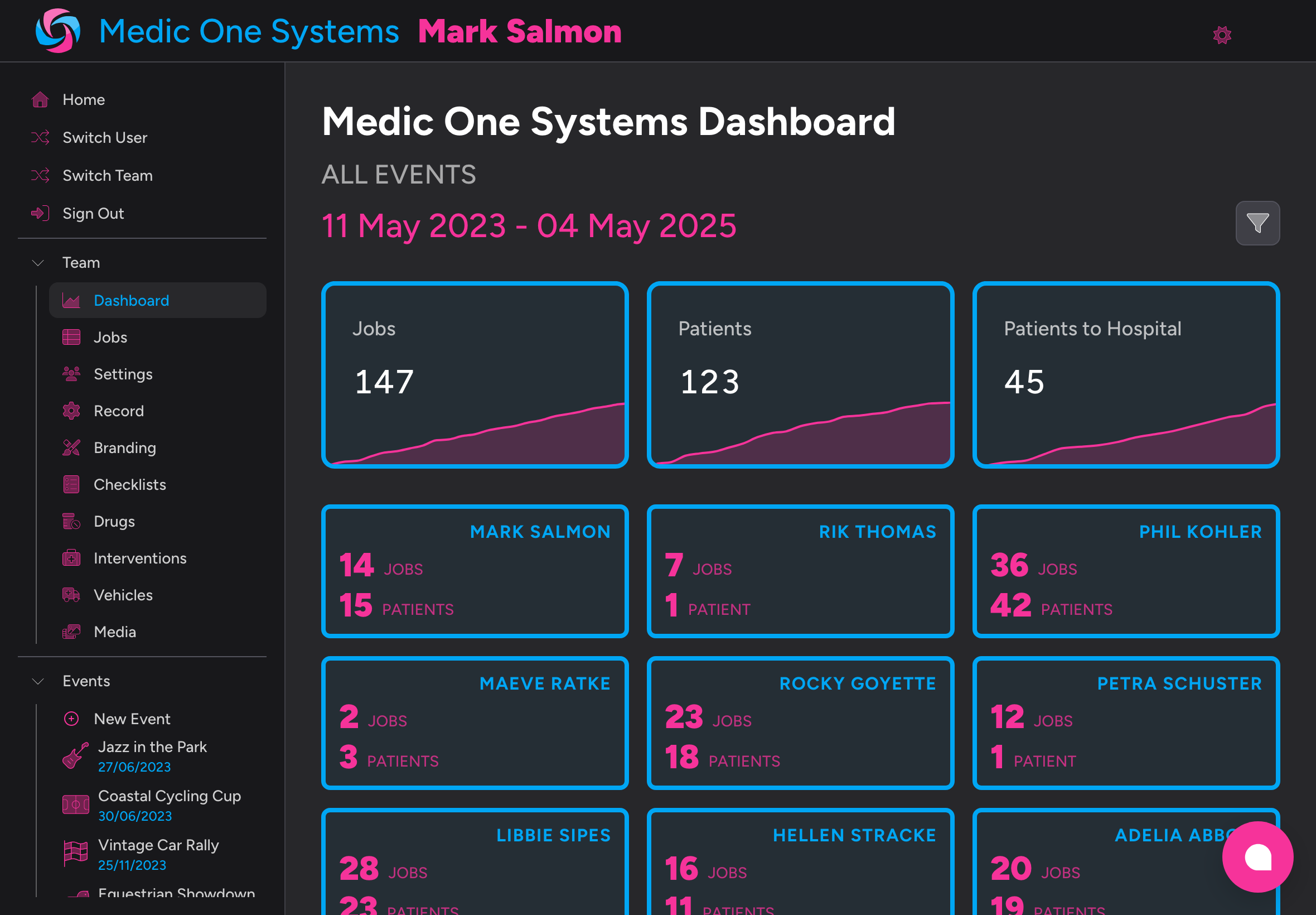The image size is (1316, 915).
Task: Open the chat support bubble
Action: [1257, 856]
